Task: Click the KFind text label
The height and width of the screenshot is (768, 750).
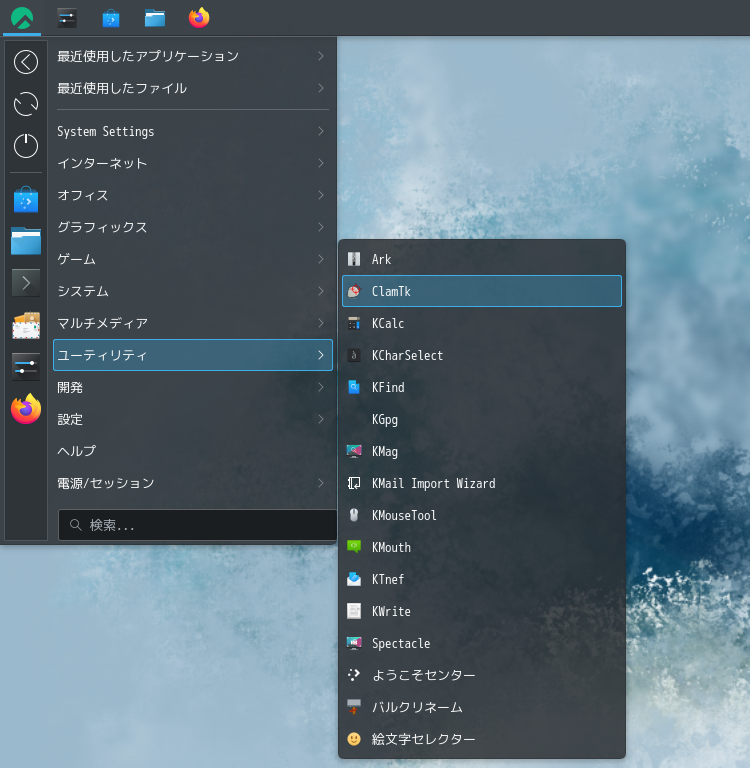Action: [x=388, y=387]
